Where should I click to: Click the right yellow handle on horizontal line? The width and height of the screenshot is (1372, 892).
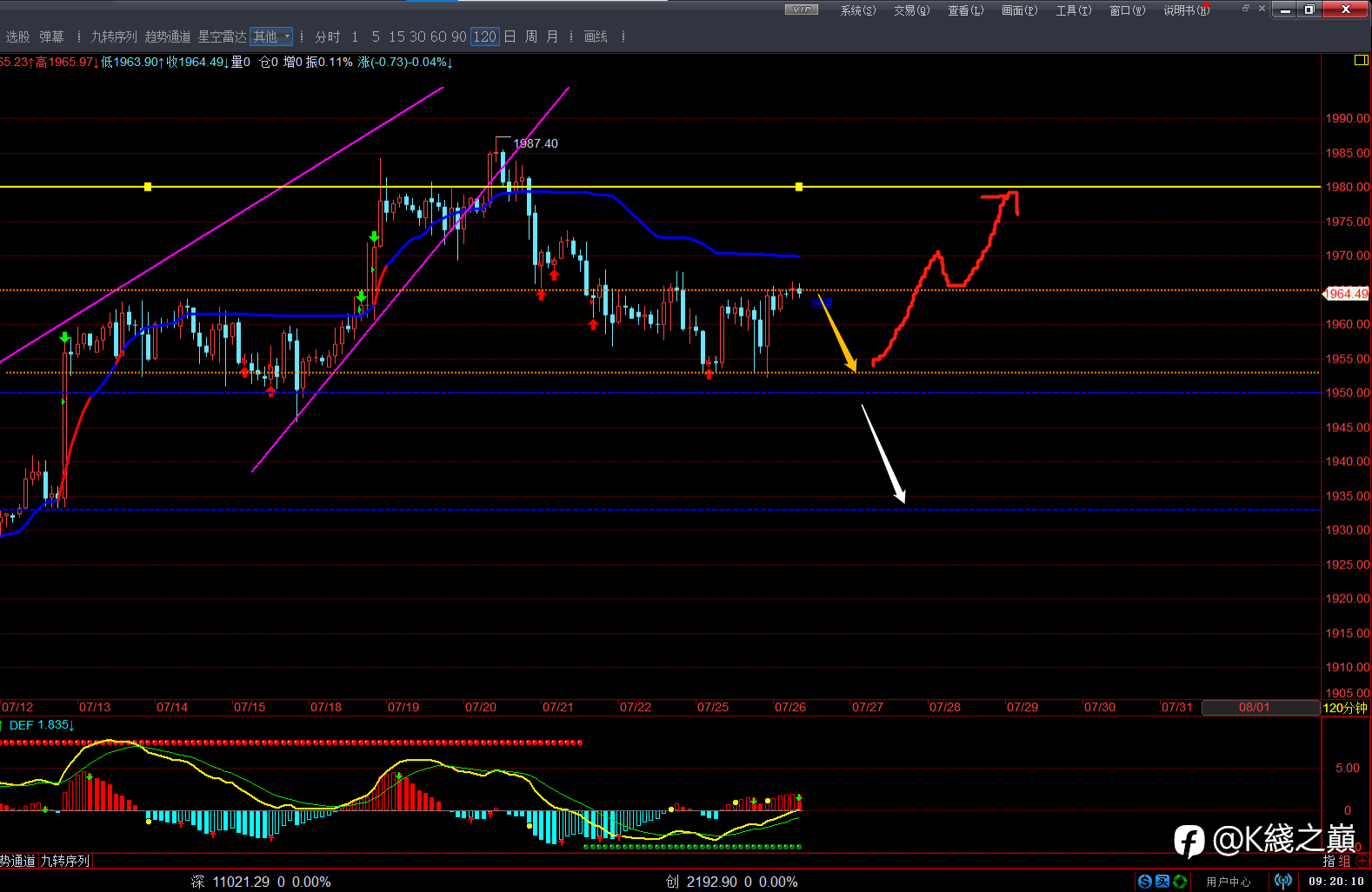tap(799, 187)
